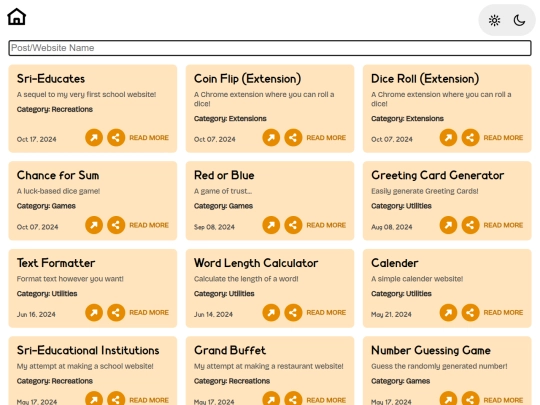The height and width of the screenshot is (405, 540).
Task: Open Red or Blue external arrow icon
Action: 271,225
